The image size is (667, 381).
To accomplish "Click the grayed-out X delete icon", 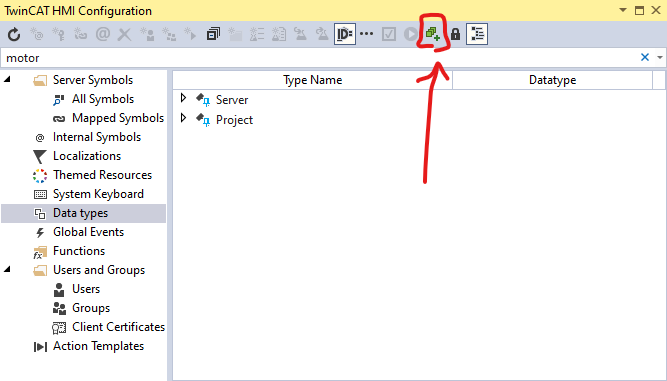I will pyautogui.click(x=125, y=34).
